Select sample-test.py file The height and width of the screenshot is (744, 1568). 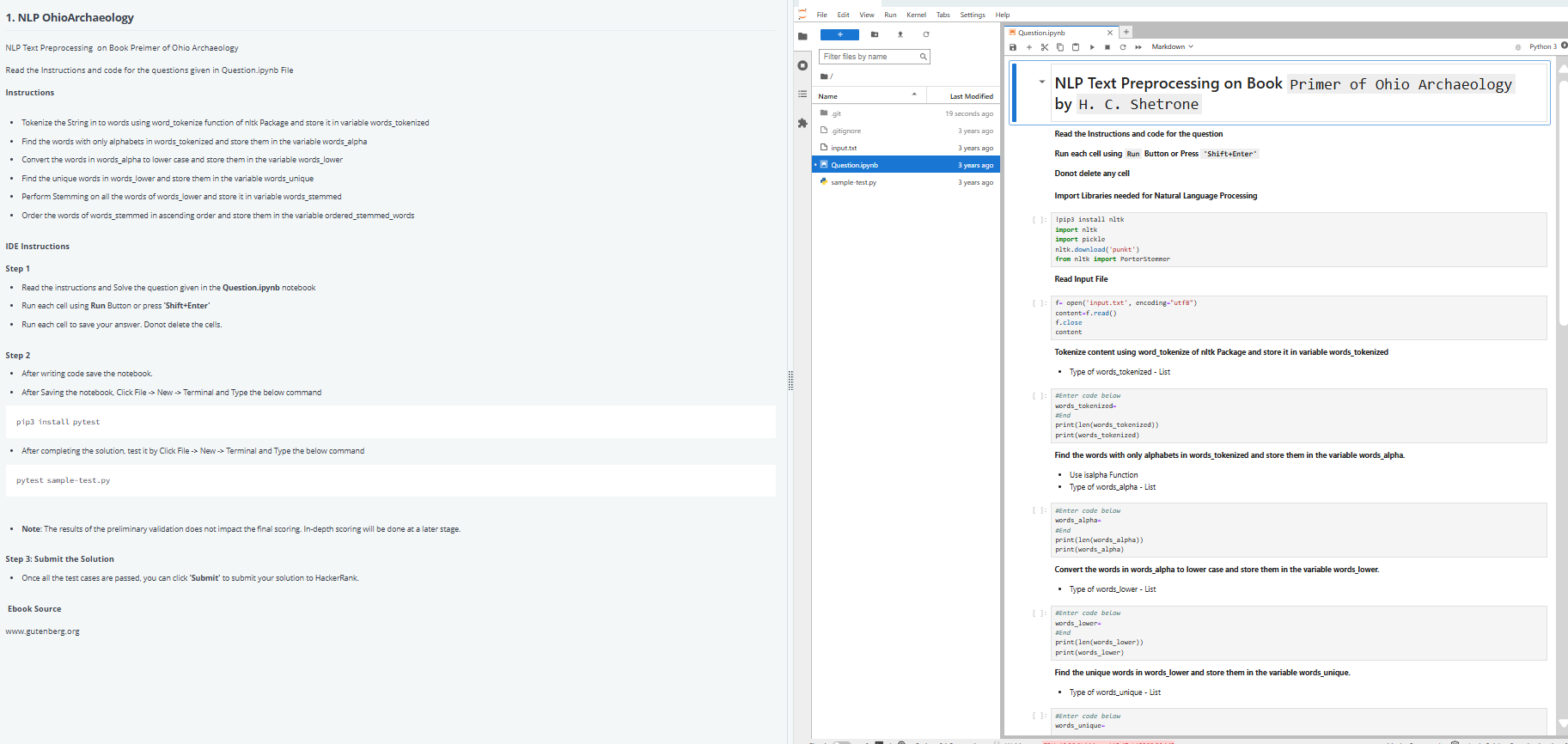906,182
